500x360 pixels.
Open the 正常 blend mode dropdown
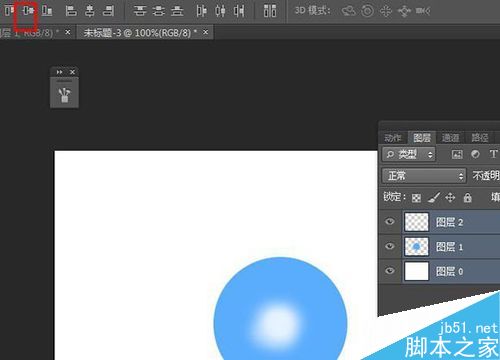(424, 175)
